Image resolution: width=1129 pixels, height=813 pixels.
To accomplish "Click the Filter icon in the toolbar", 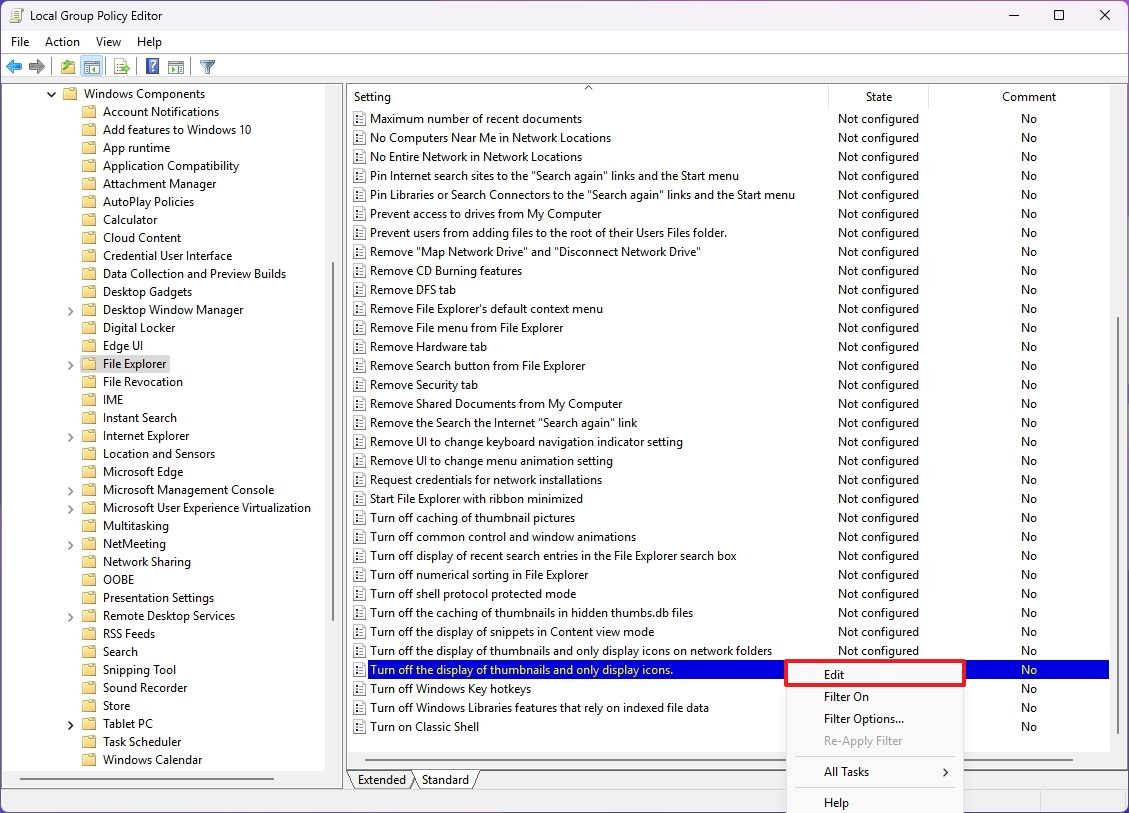I will [207, 66].
